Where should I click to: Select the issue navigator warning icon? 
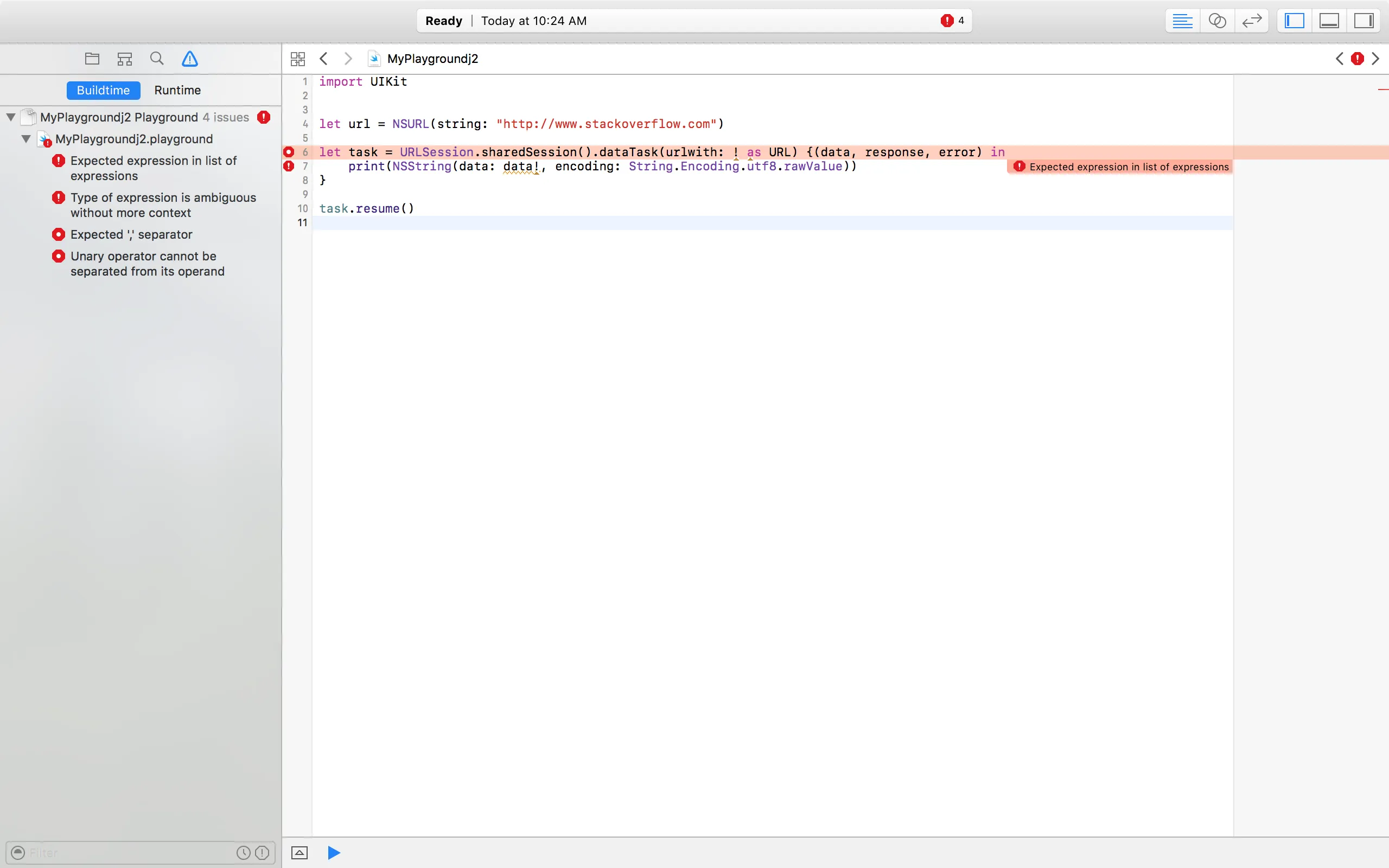190,59
